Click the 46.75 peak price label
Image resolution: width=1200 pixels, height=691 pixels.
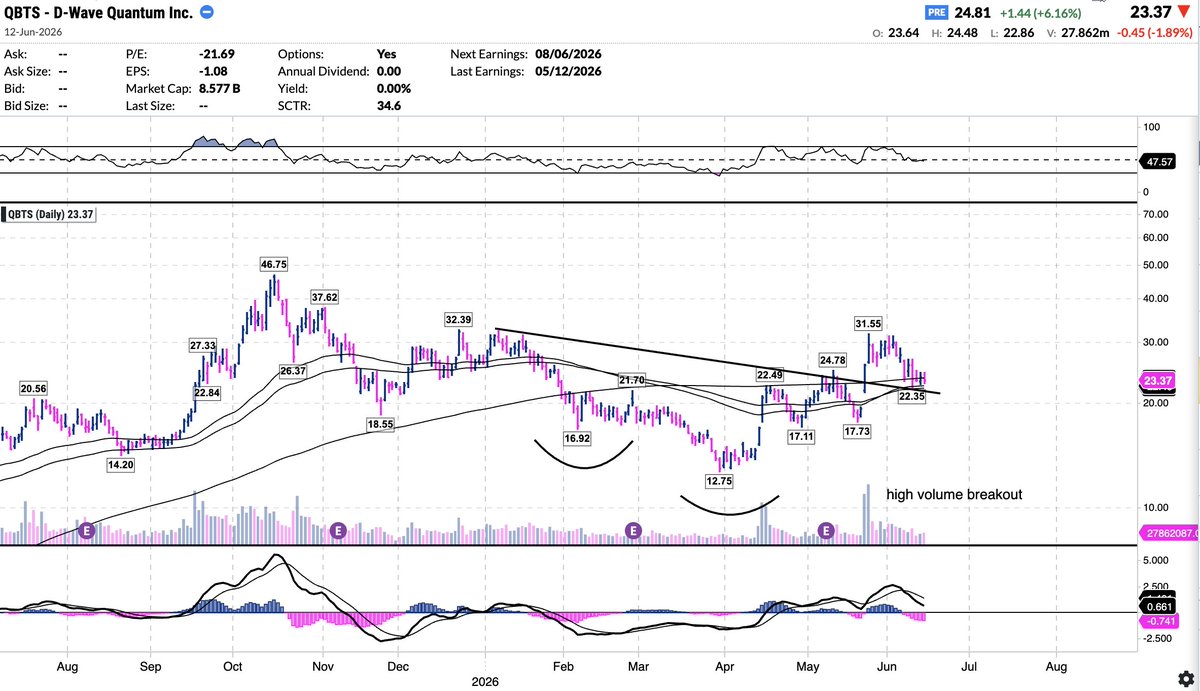coord(273,265)
